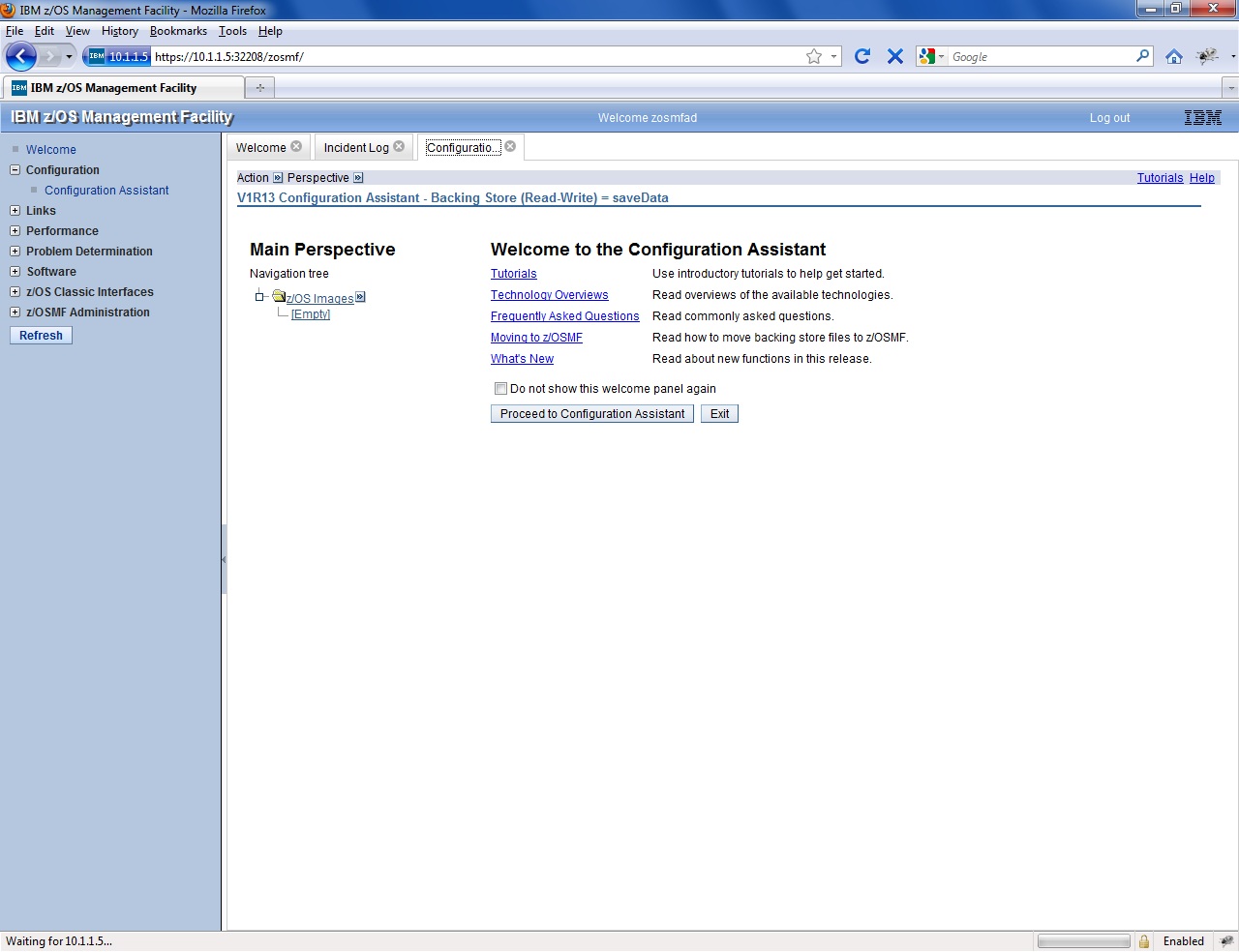The height and width of the screenshot is (952, 1239).
Task: Click the Help link in top-right toolbar
Action: 1202,178
